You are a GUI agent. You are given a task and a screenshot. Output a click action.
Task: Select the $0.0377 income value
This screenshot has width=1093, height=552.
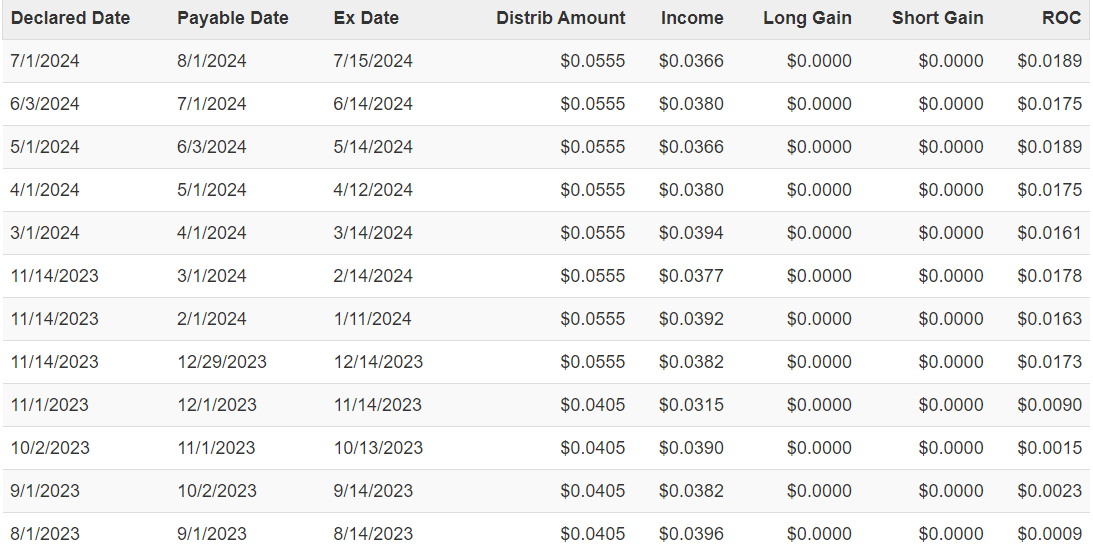pos(691,276)
